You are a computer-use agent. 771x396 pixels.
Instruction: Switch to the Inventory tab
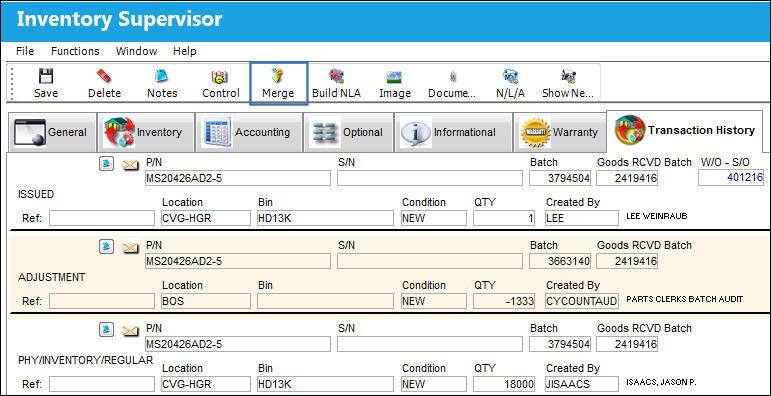[146, 132]
